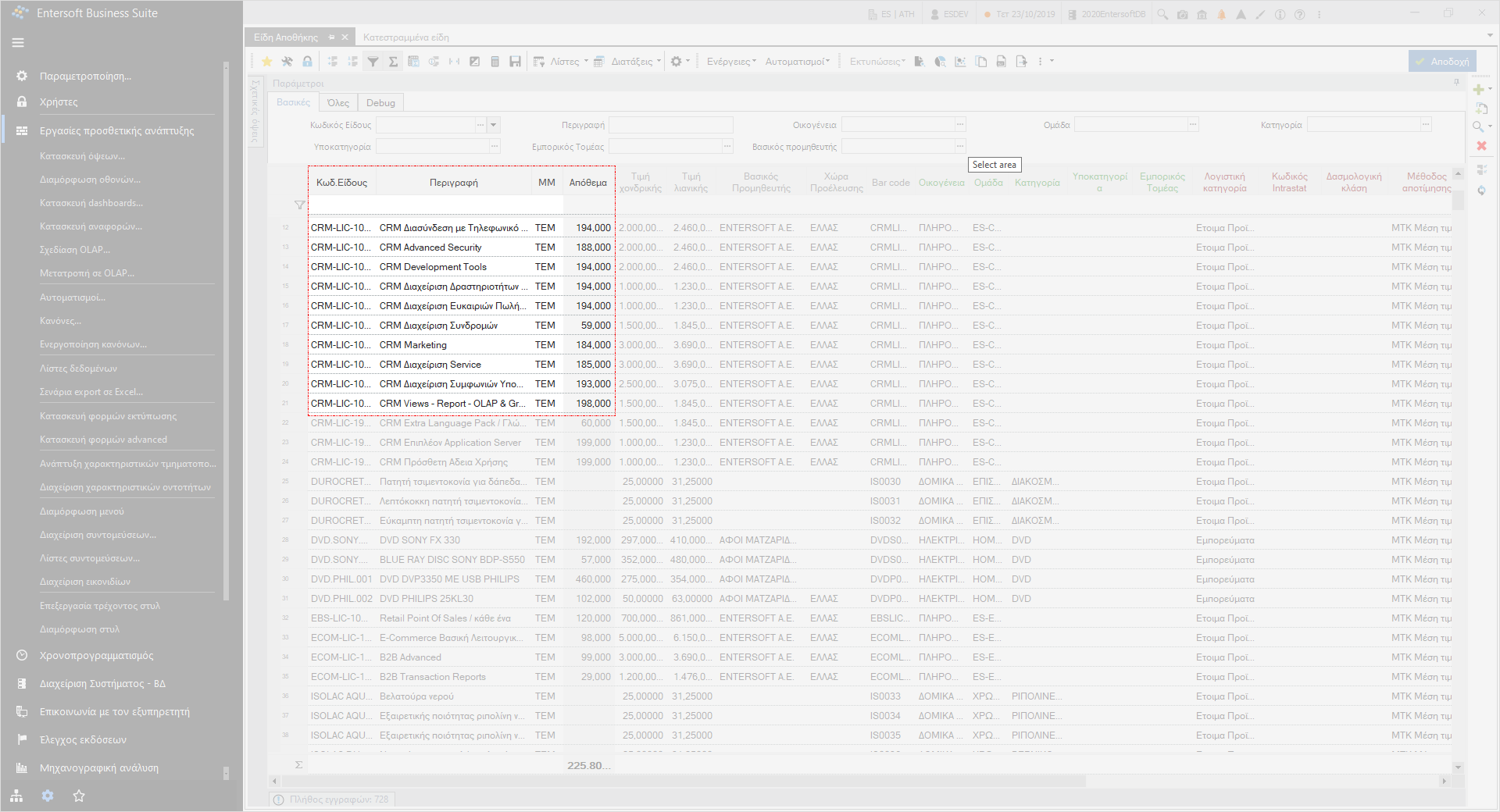
Task: Click the Περιγραφή input field
Action: click(671, 125)
